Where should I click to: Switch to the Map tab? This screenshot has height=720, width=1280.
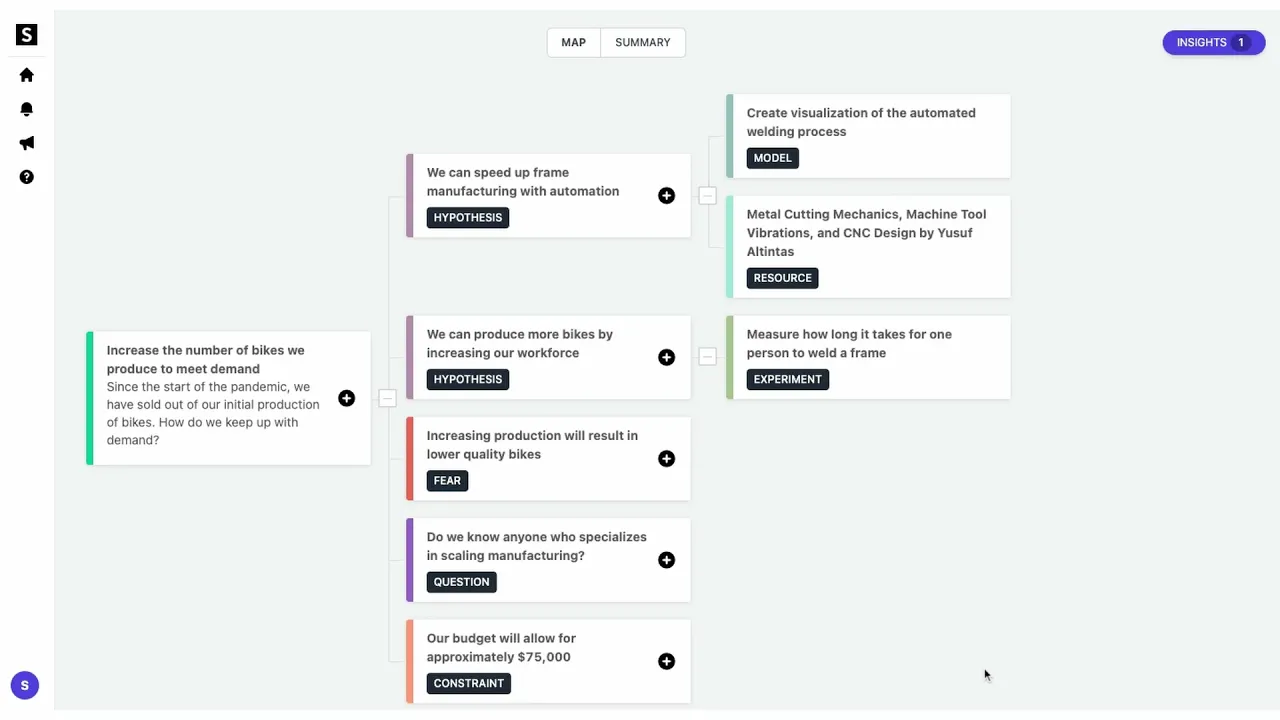coord(573,43)
